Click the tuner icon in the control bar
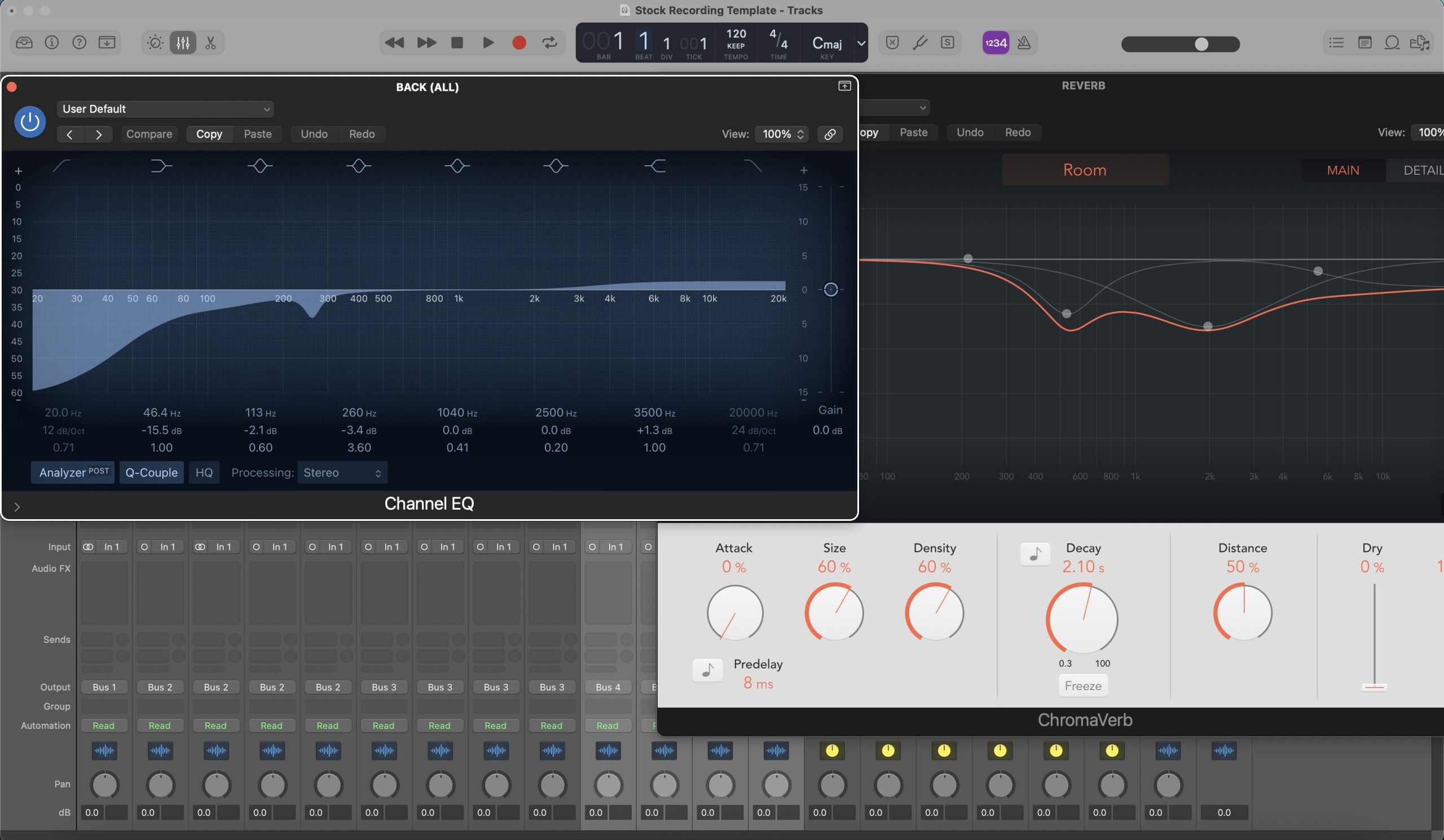Viewport: 1444px width, 840px height. point(919,42)
